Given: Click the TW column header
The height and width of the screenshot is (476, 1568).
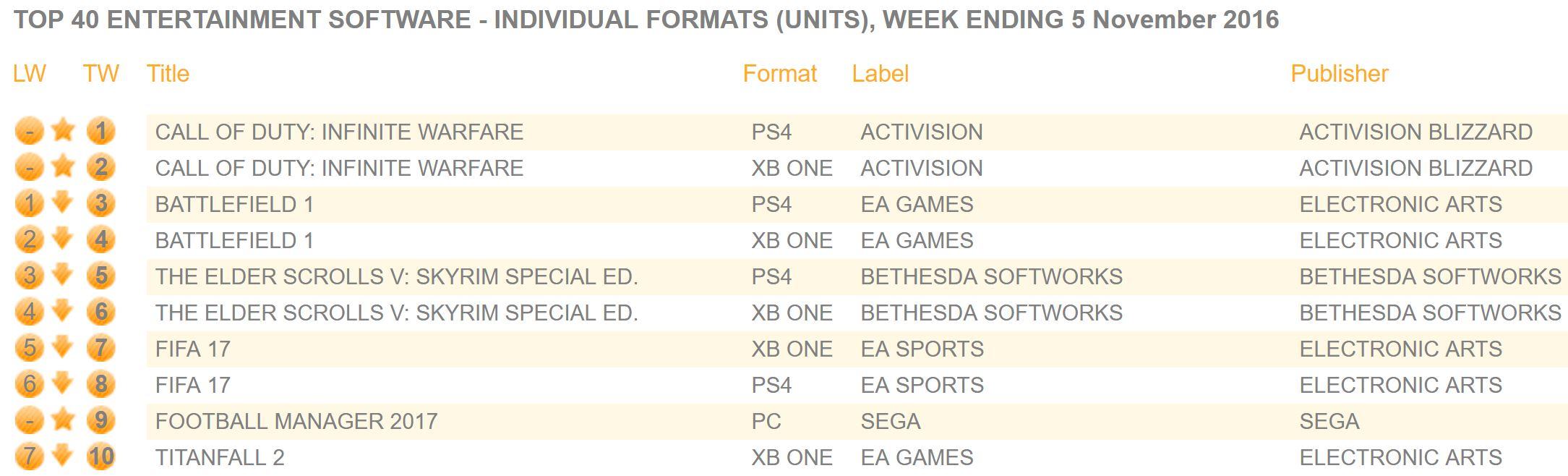Looking at the screenshot, I should pos(100,74).
